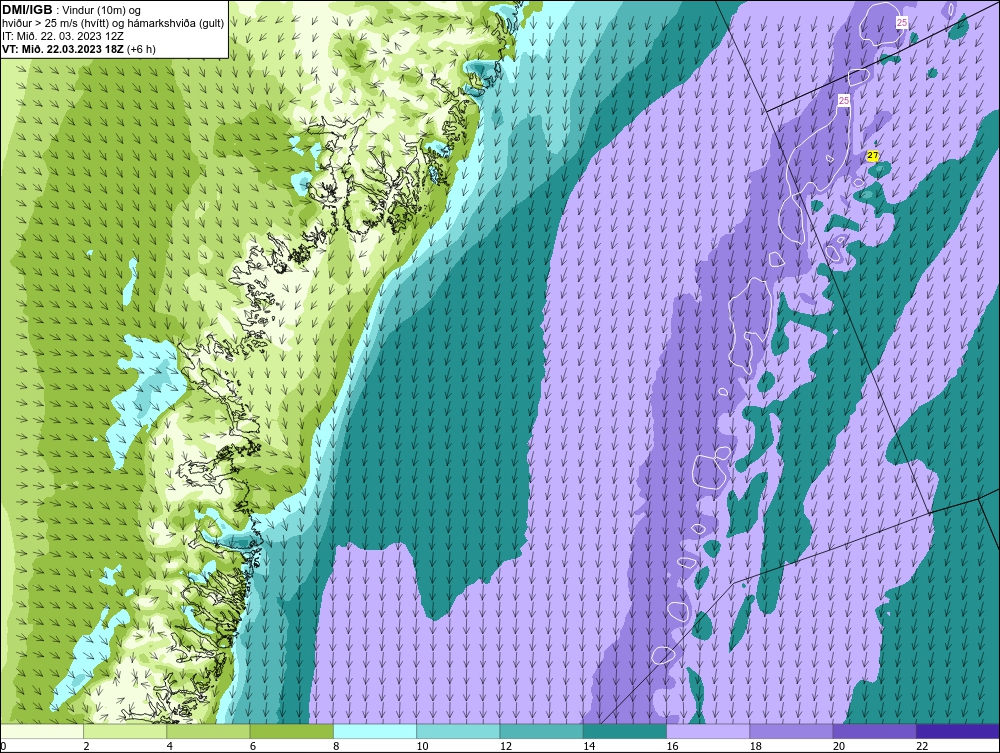Click the legend scale number 14

pyautogui.click(x=589, y=746)
